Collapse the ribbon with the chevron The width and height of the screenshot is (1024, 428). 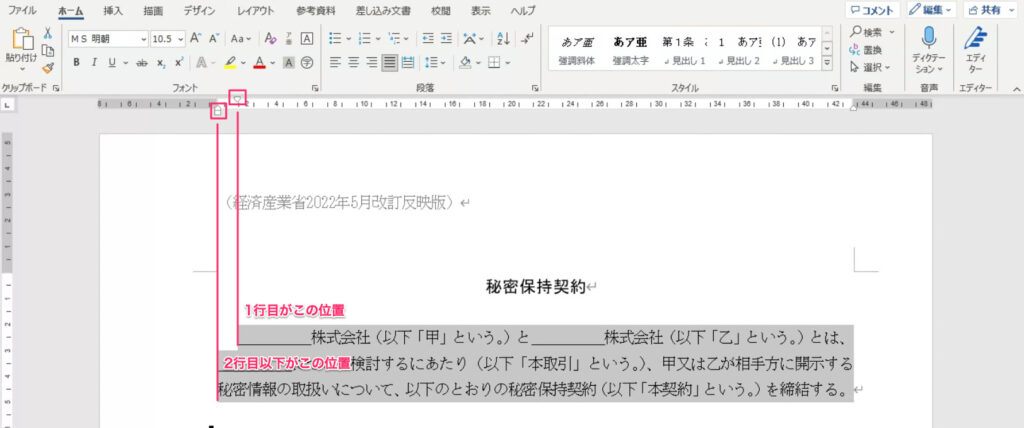tap(1016, 88)
